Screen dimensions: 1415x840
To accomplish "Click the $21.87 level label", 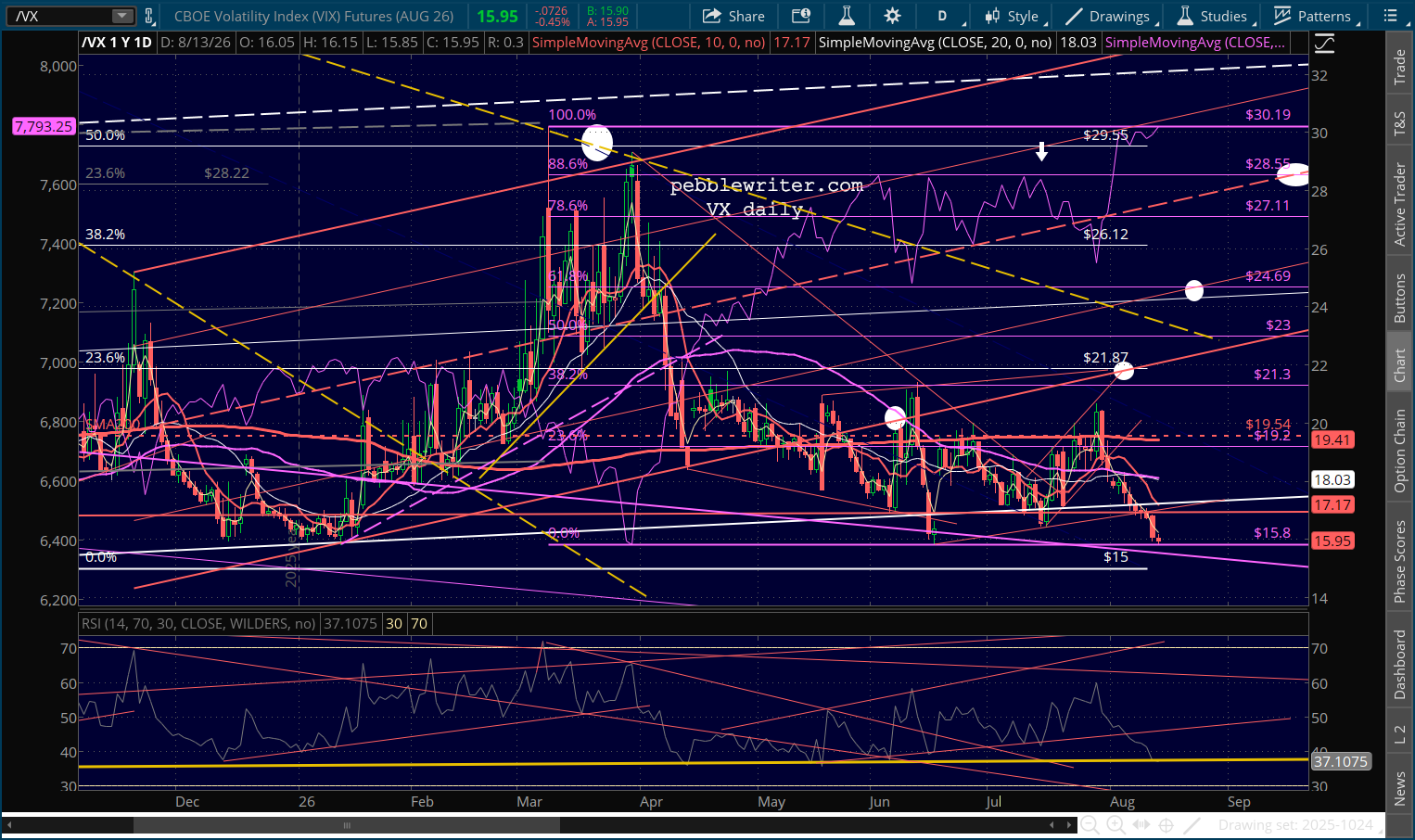I will click(x=1105, y=358).
